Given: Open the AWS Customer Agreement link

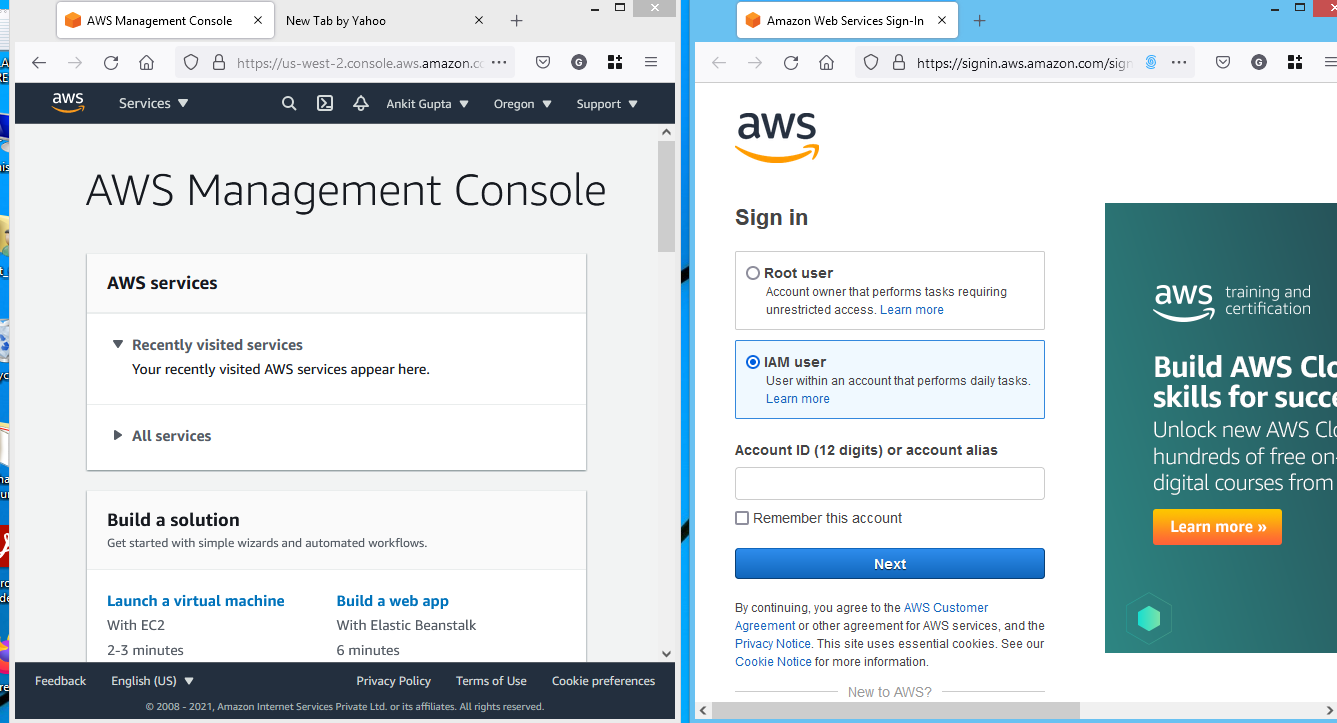Looking at the screenshot, I should pos(861,617).
